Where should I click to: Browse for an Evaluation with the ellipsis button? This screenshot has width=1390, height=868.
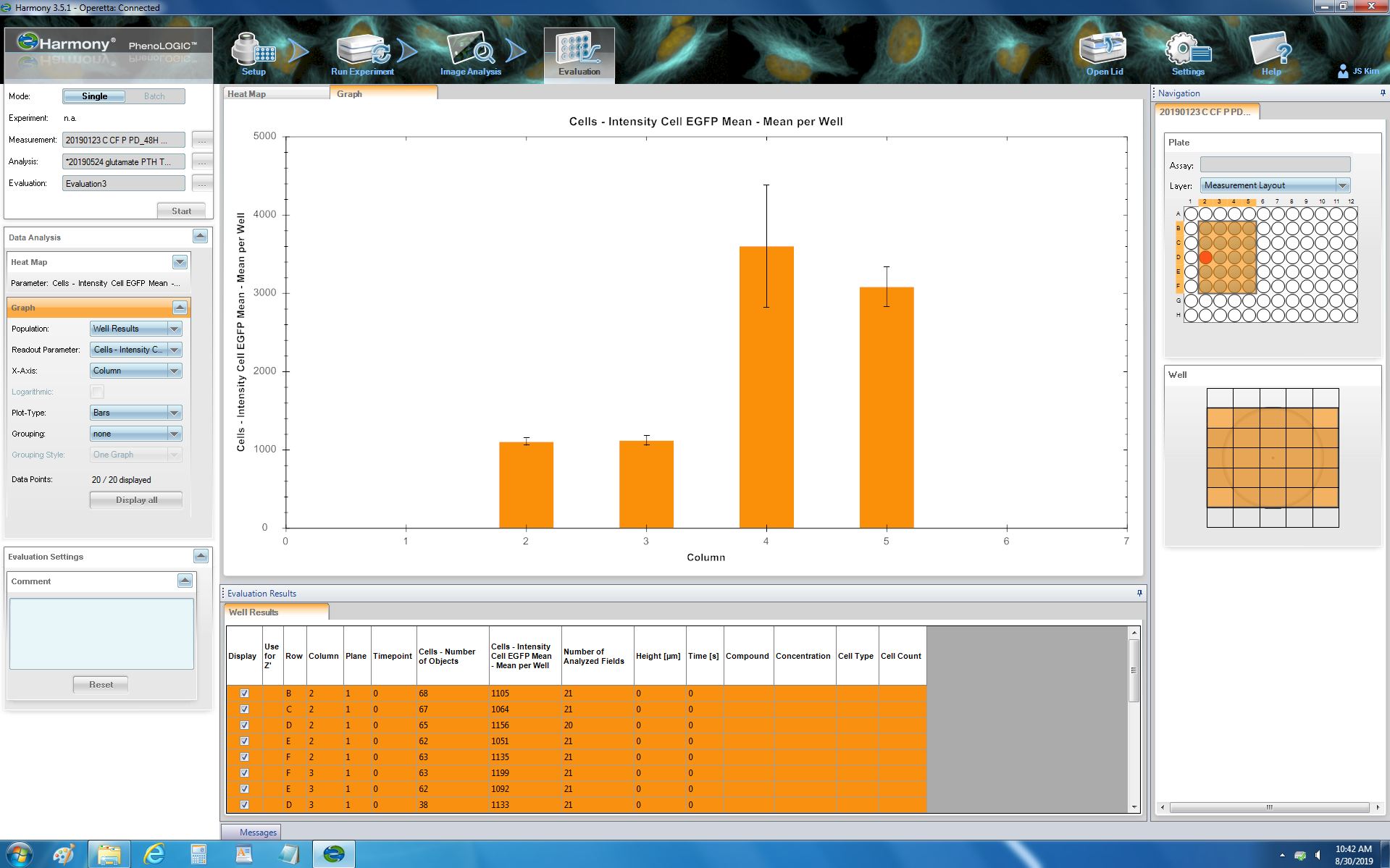tap(202, 183)
